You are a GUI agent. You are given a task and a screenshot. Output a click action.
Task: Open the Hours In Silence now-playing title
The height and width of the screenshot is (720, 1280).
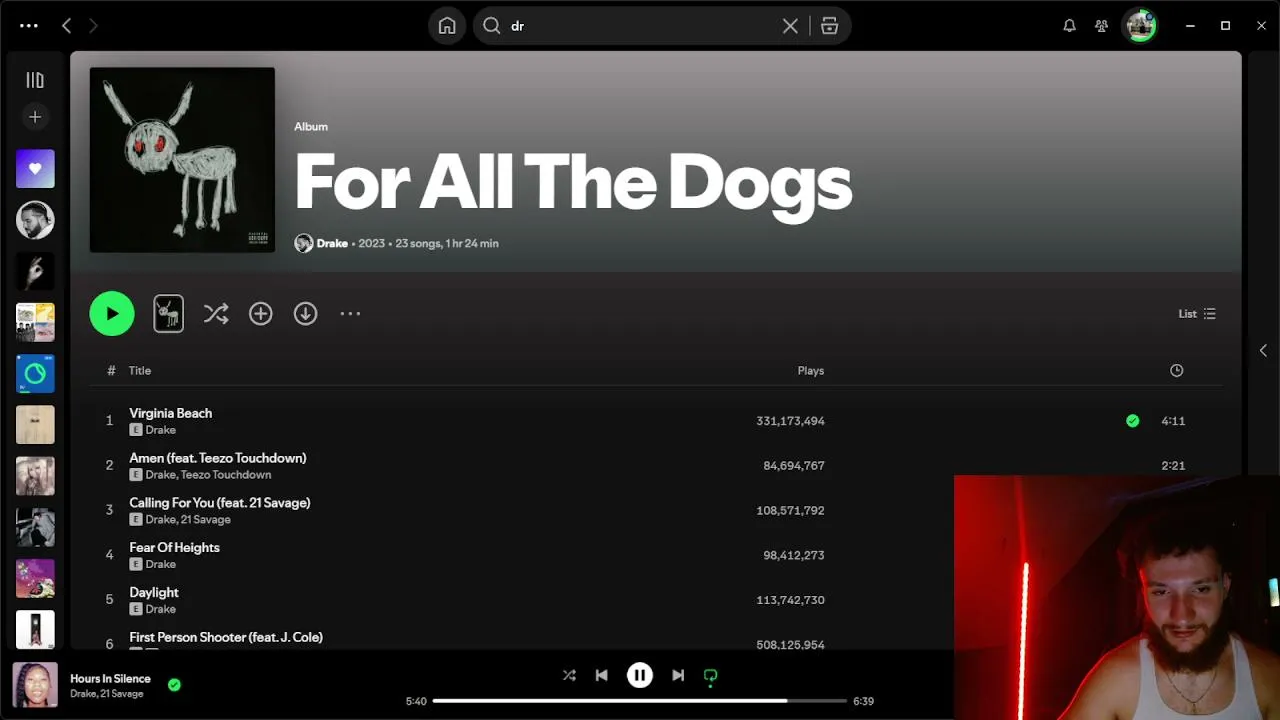(x=110, y=679)
